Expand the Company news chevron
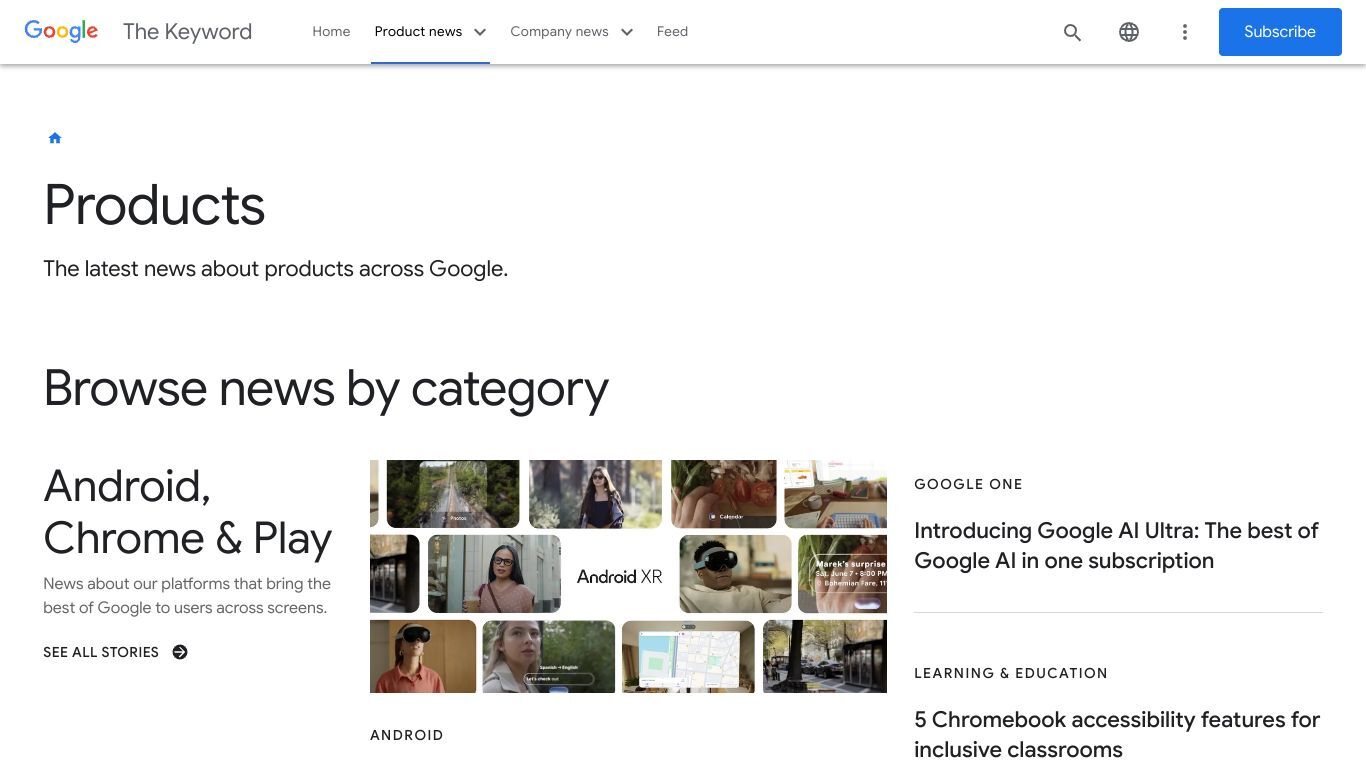The height and width of the screenshot is (768, 1366). coord(627,32)
